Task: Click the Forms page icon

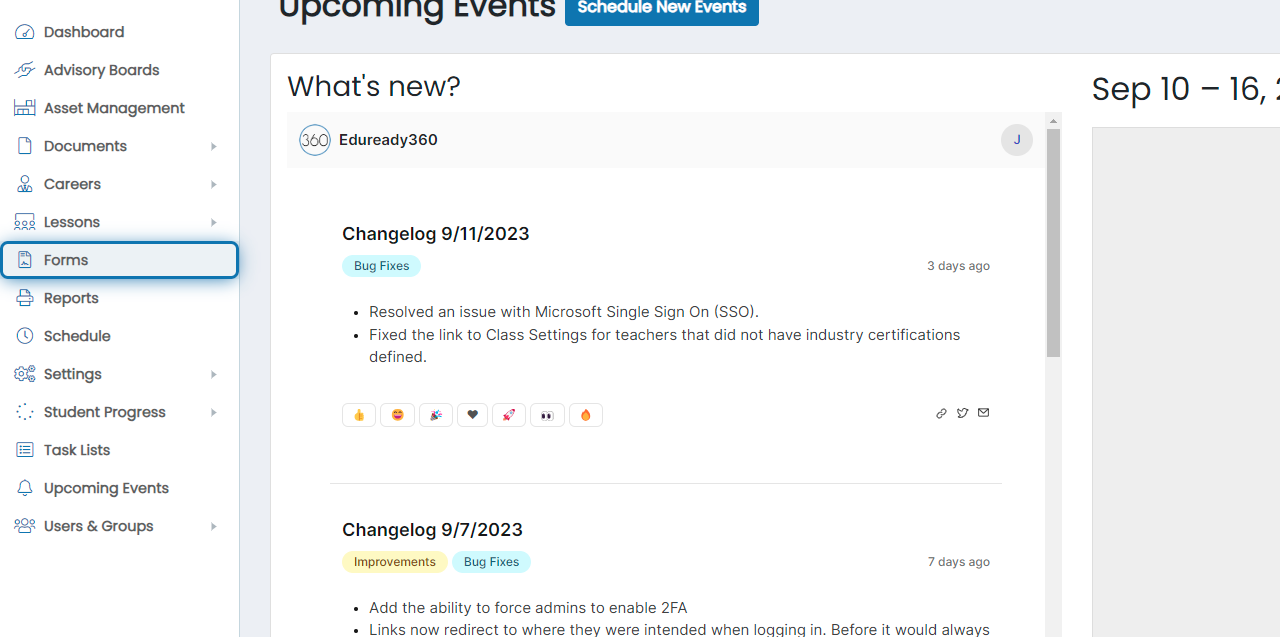Action: point(25,260)
